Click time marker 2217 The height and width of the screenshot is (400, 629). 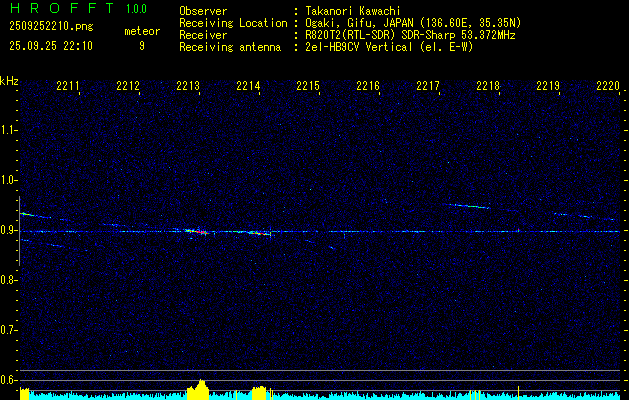[x=428, y=86]
